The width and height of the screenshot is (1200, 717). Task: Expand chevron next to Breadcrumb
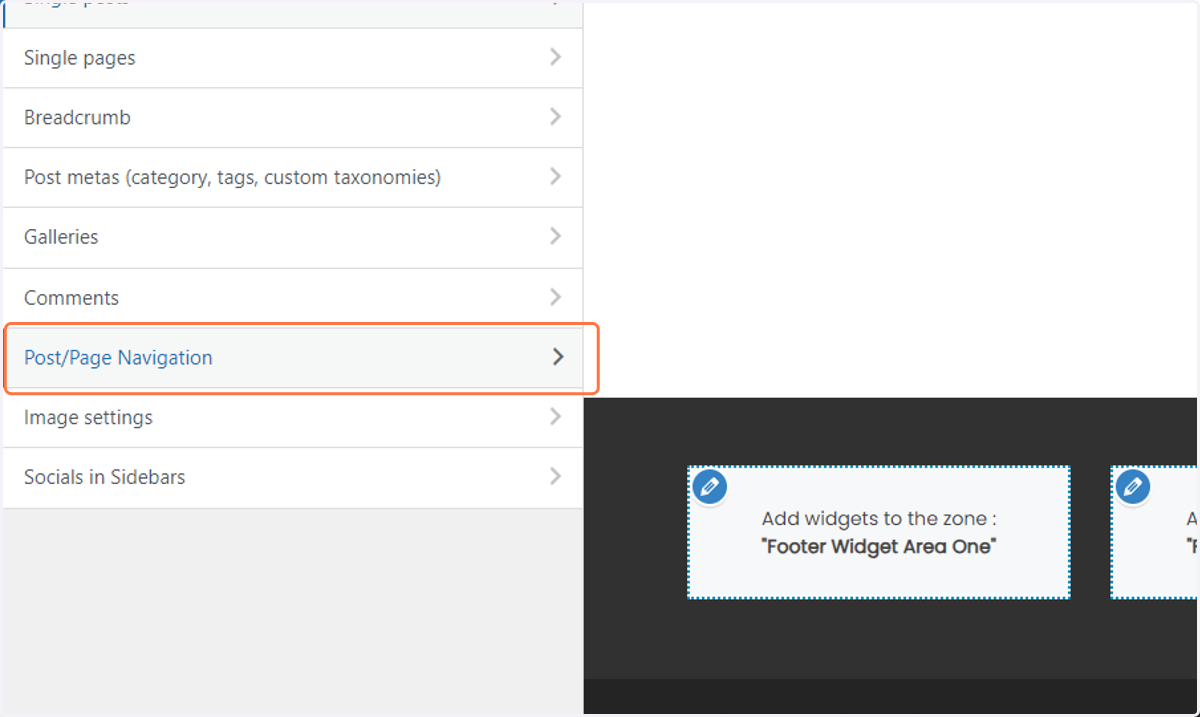coord(556,117)
